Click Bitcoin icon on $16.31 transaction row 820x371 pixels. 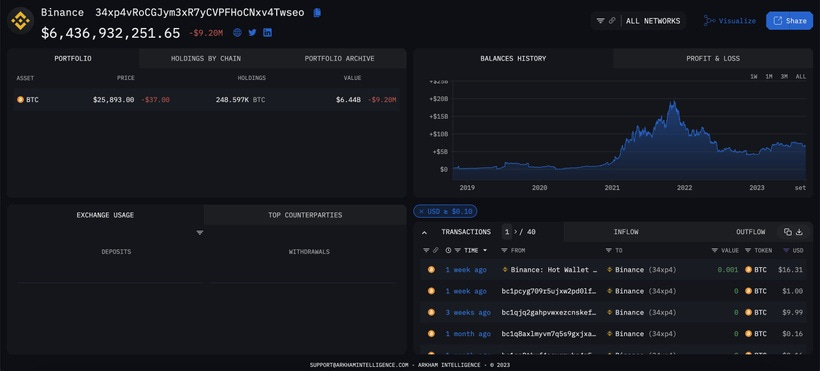point(431,269)
